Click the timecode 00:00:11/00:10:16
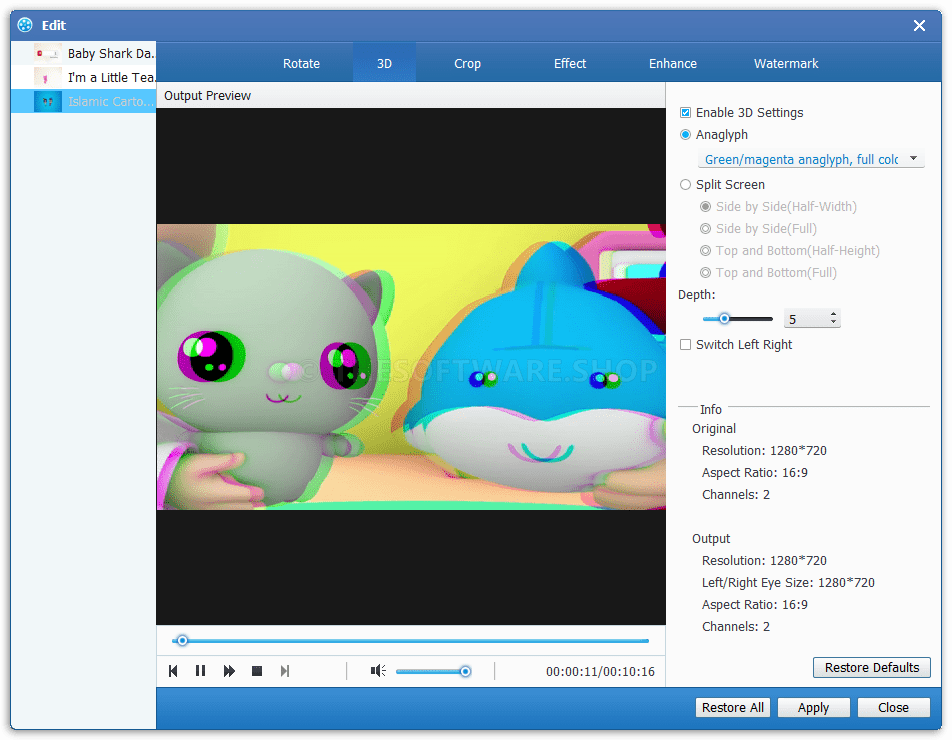The image size is (952, 740). 600,671
